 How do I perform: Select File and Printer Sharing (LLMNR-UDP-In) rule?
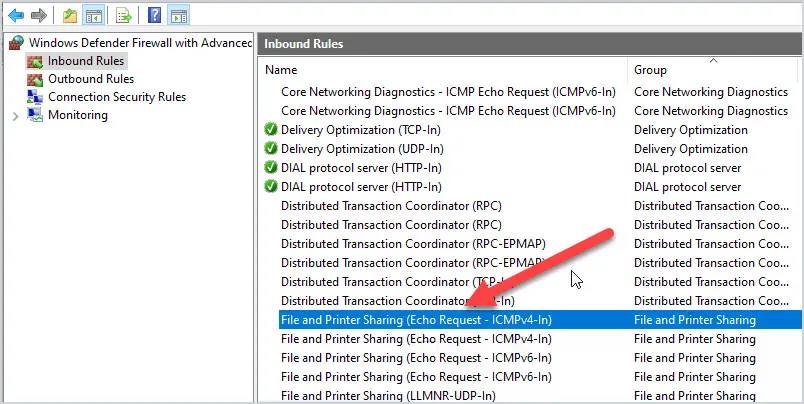coord(388,396)
